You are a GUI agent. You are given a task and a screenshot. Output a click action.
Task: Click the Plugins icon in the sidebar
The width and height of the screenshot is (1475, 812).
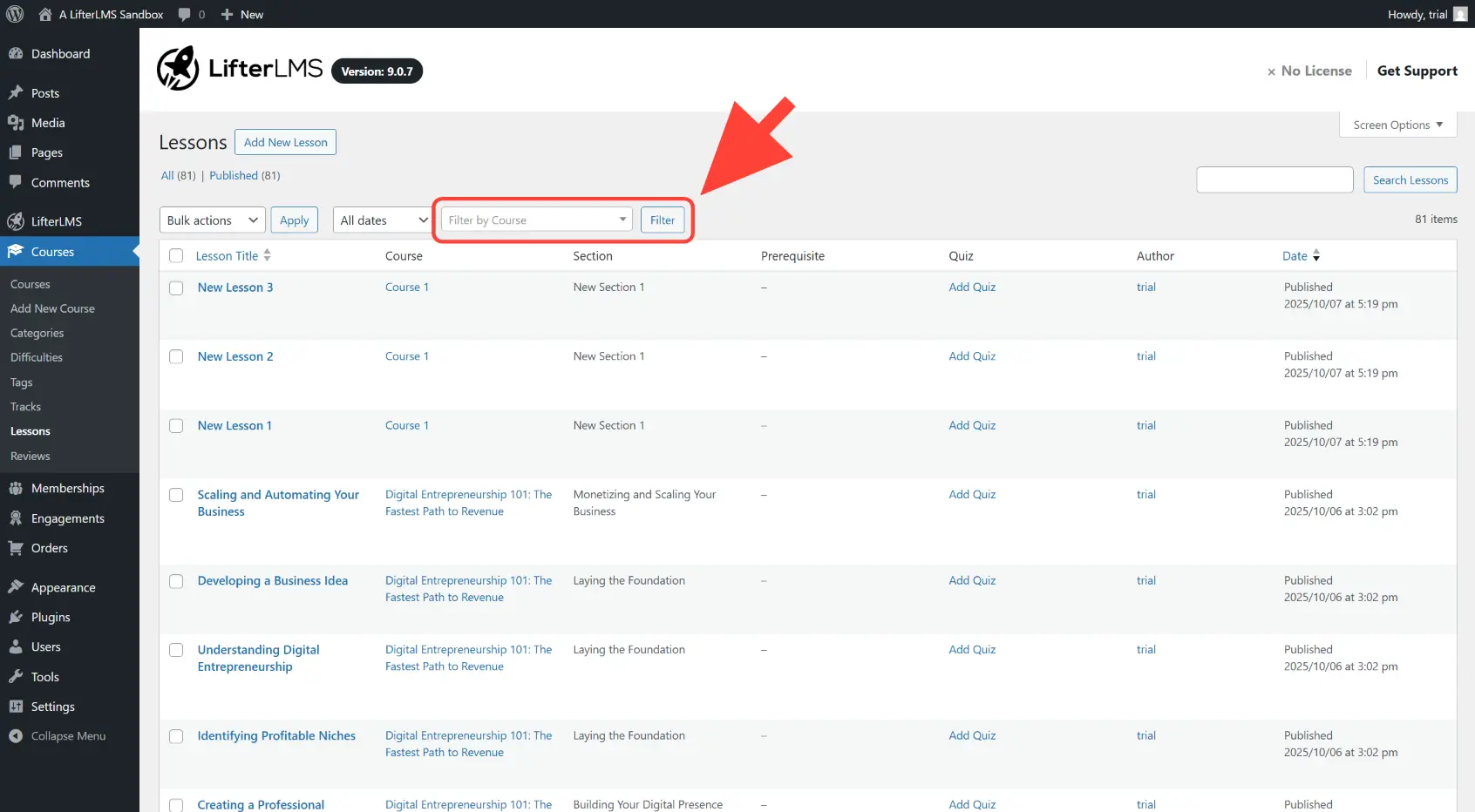[x=17, y=617]
